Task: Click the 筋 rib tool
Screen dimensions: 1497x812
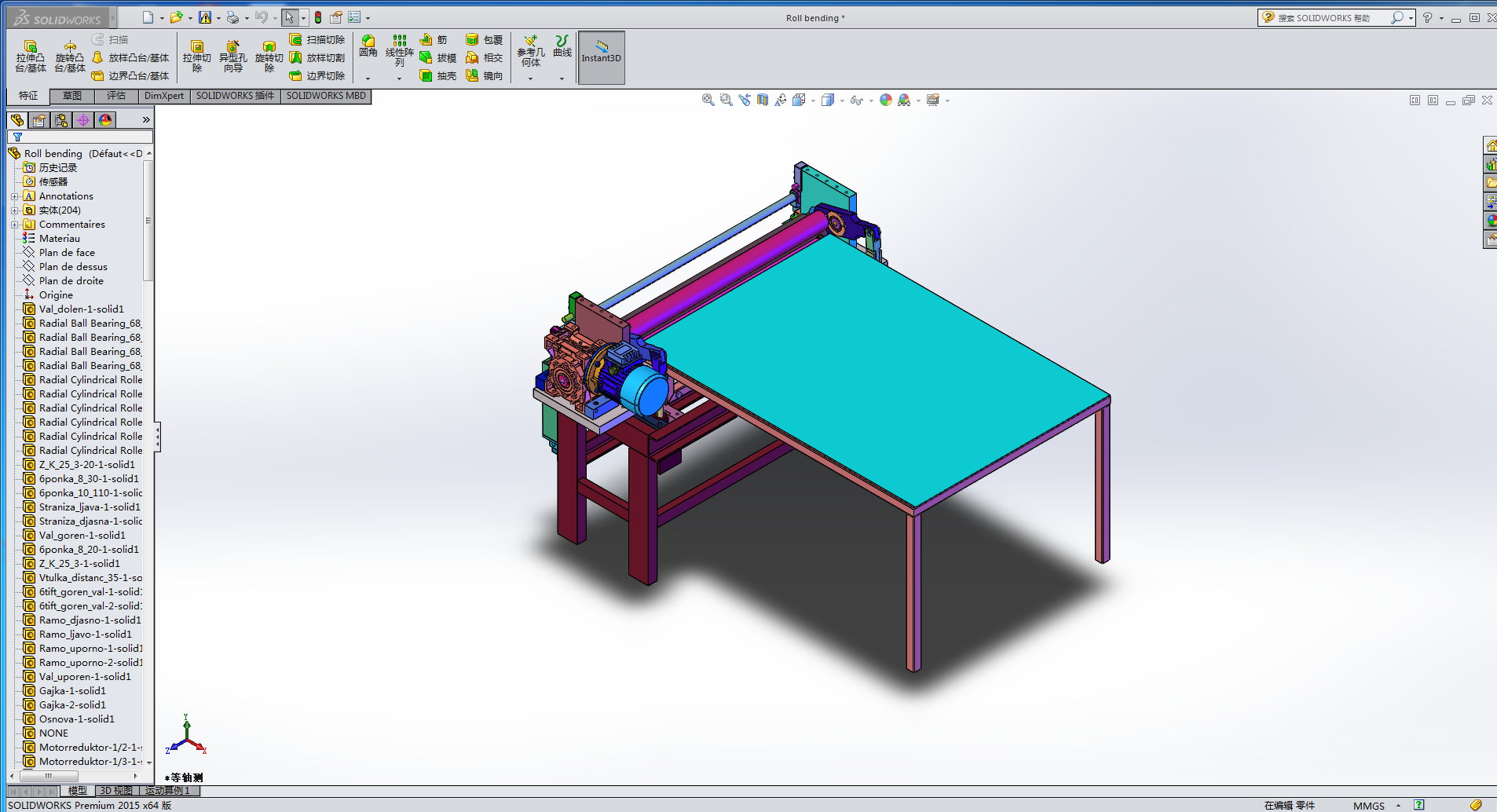Action: [x=434, y=39]
